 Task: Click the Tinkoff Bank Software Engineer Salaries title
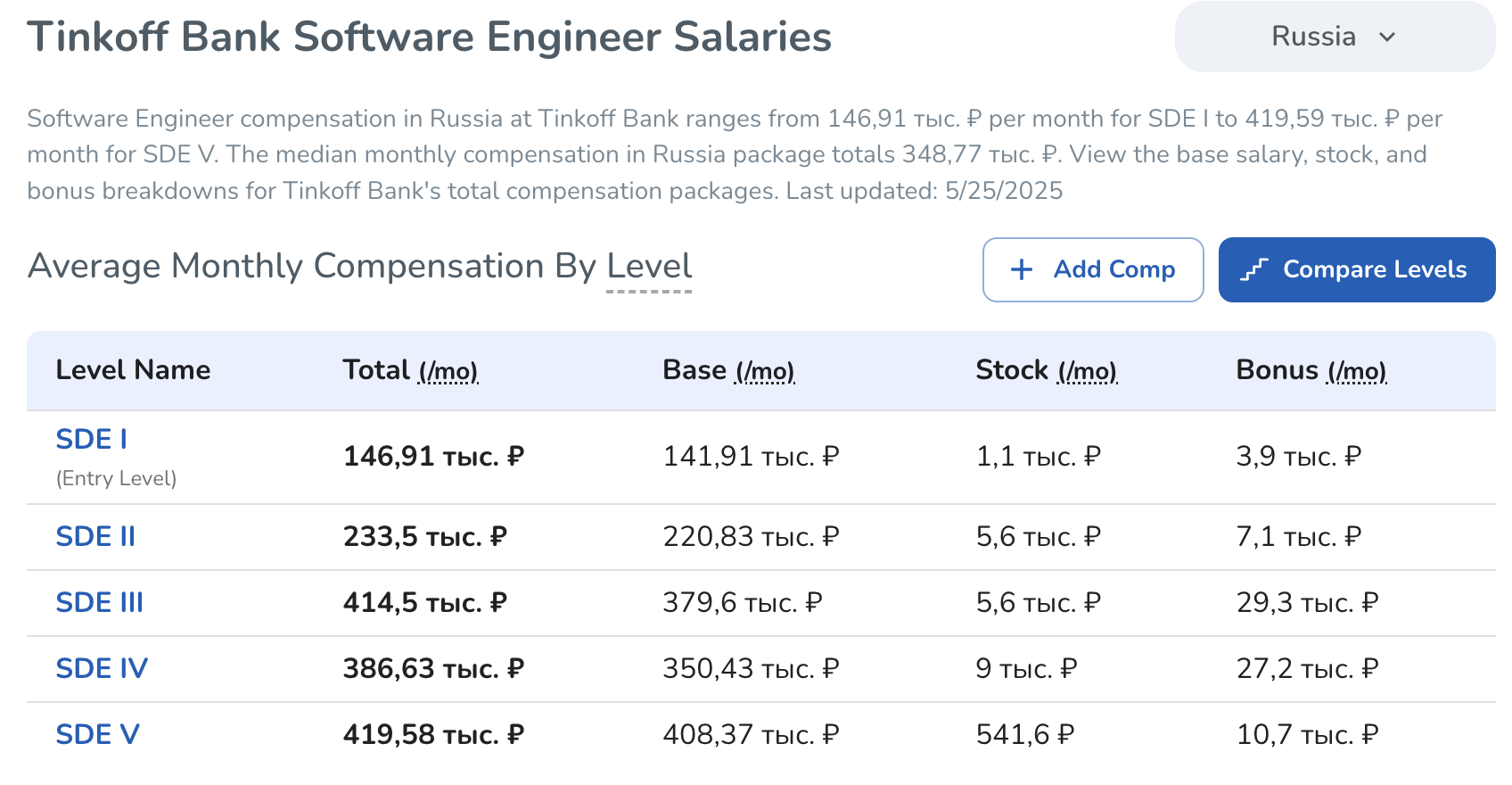[429, 37]
